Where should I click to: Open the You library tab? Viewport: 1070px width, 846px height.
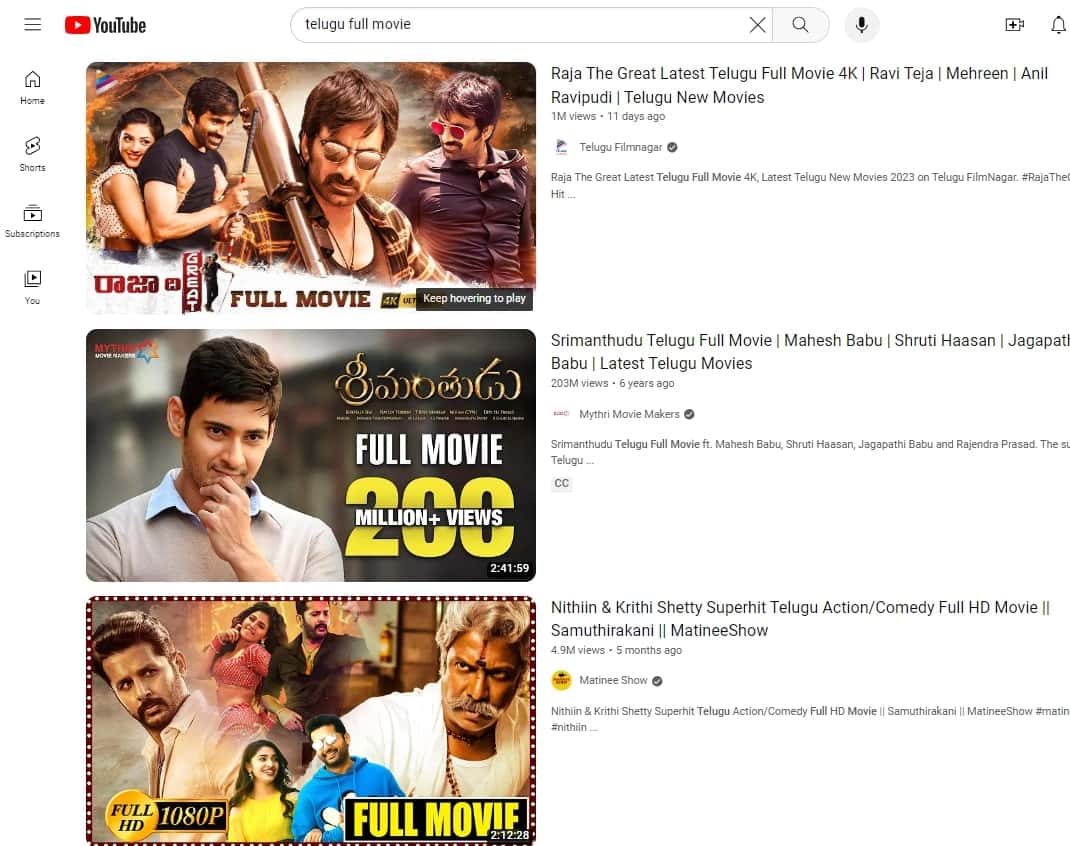[x=33, y=286]
